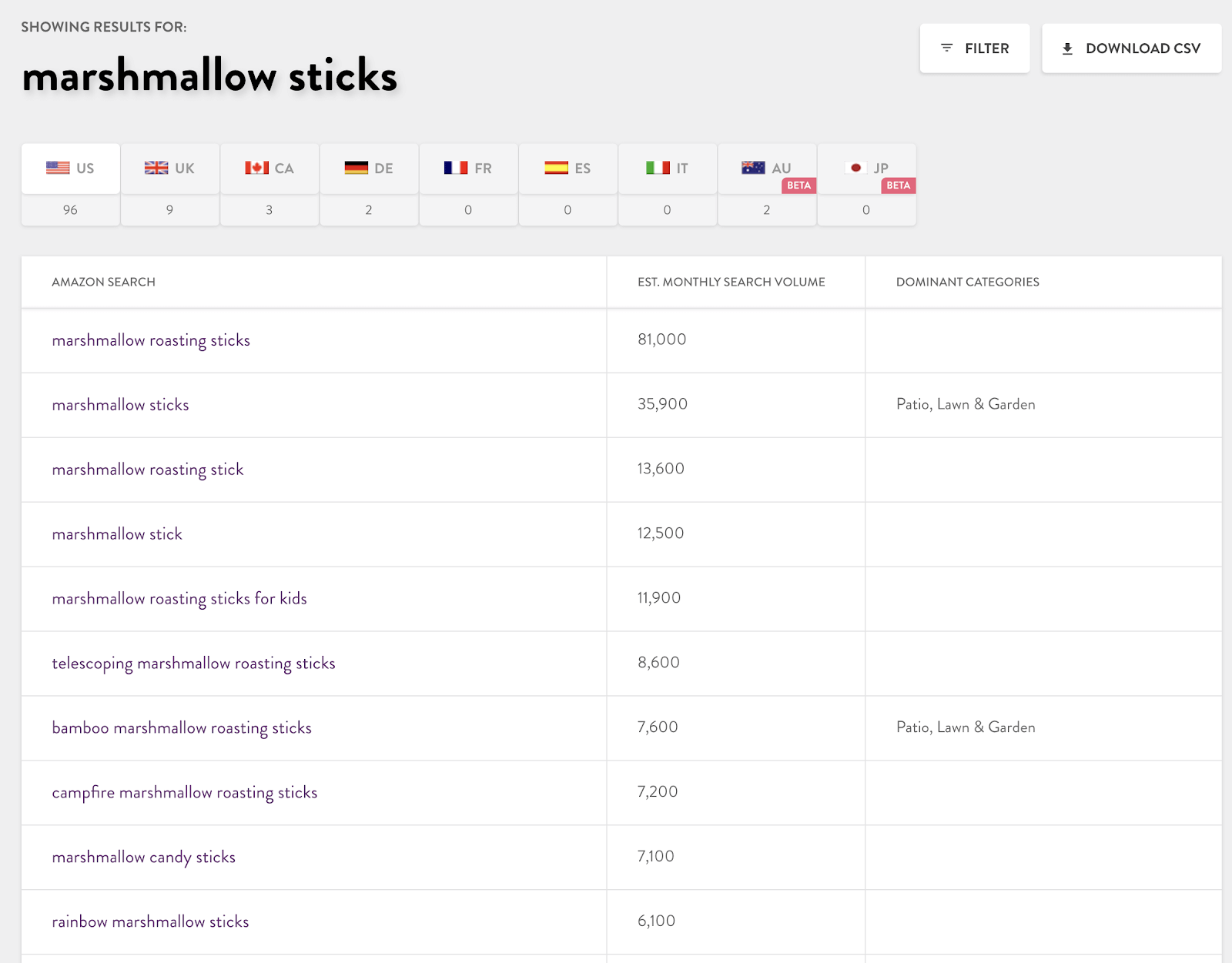
Task: Click the 'Showing results for:' label
Action: pos(104,27)
